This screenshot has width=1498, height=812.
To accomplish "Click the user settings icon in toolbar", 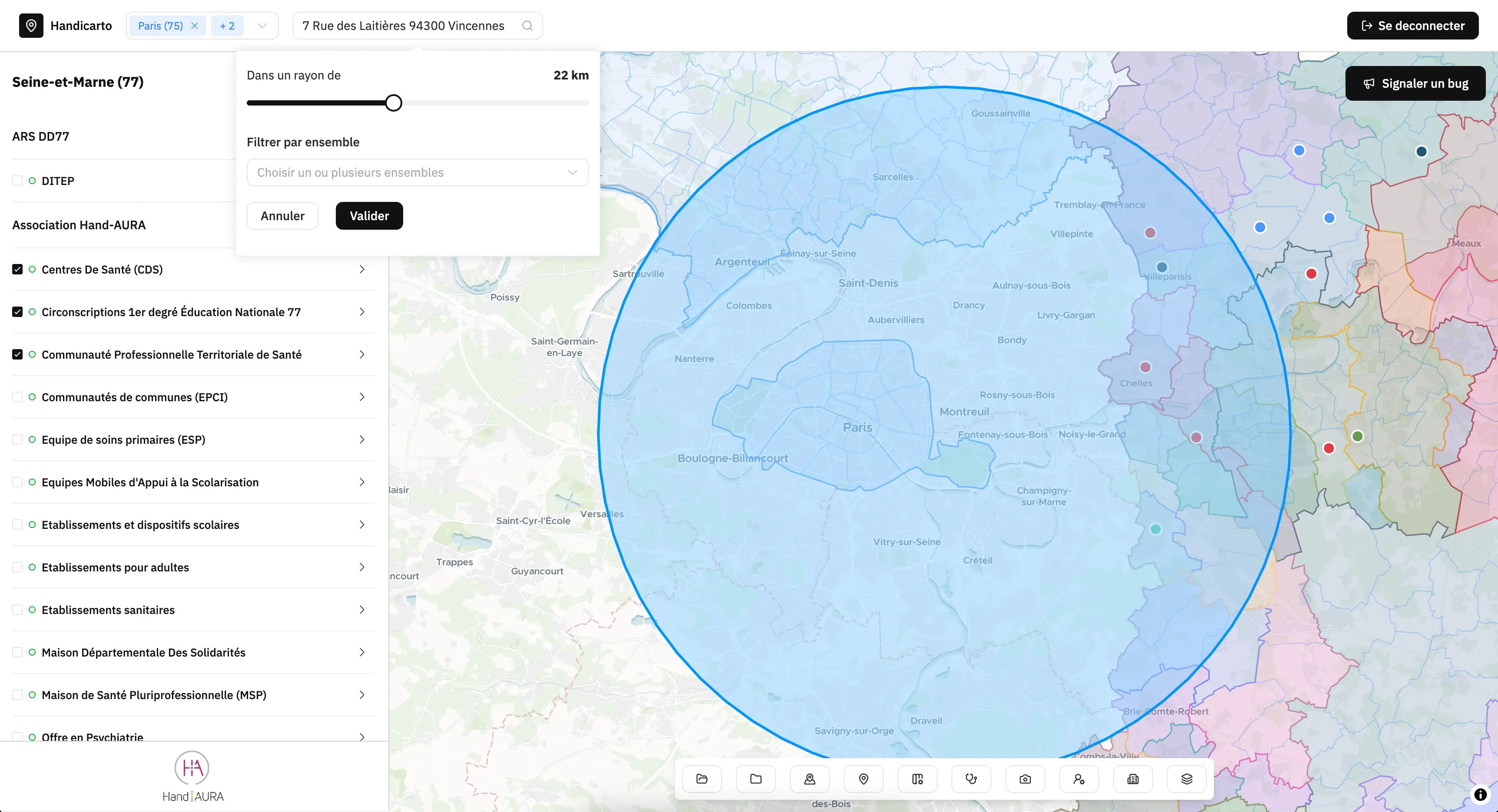I will (1079, 779).
